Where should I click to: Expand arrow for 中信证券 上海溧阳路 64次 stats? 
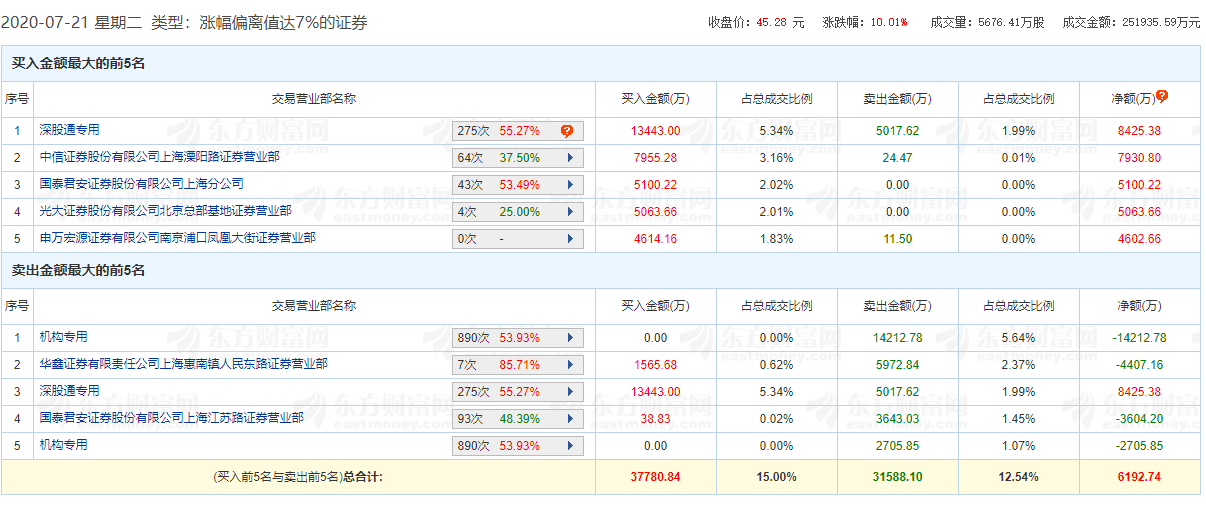pos(570,158)
